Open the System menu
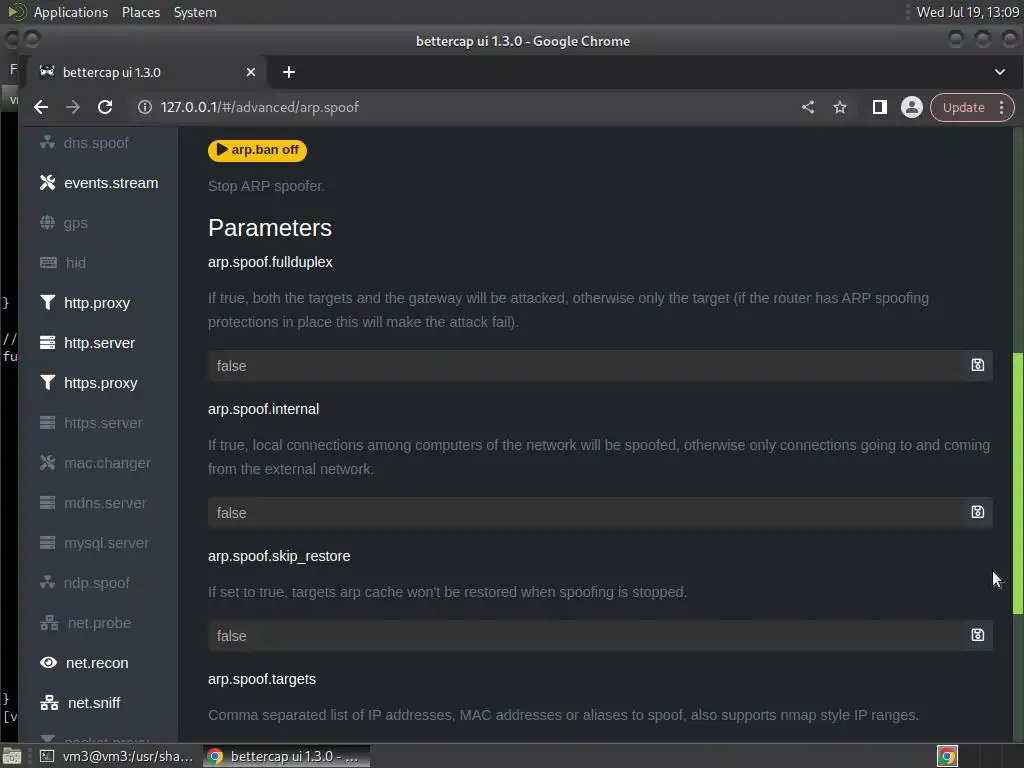 195,12
